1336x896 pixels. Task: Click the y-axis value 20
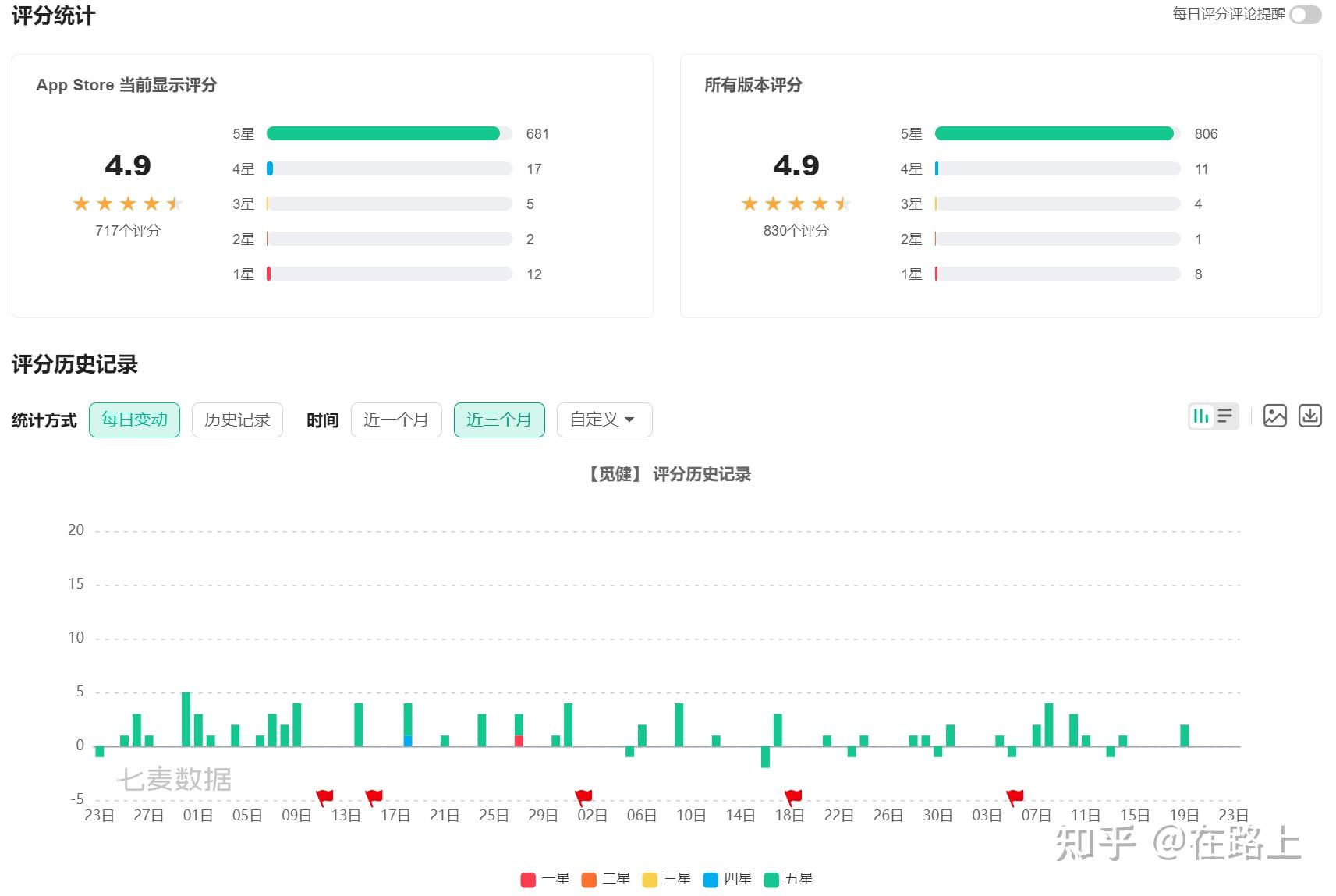coord(76,530)
